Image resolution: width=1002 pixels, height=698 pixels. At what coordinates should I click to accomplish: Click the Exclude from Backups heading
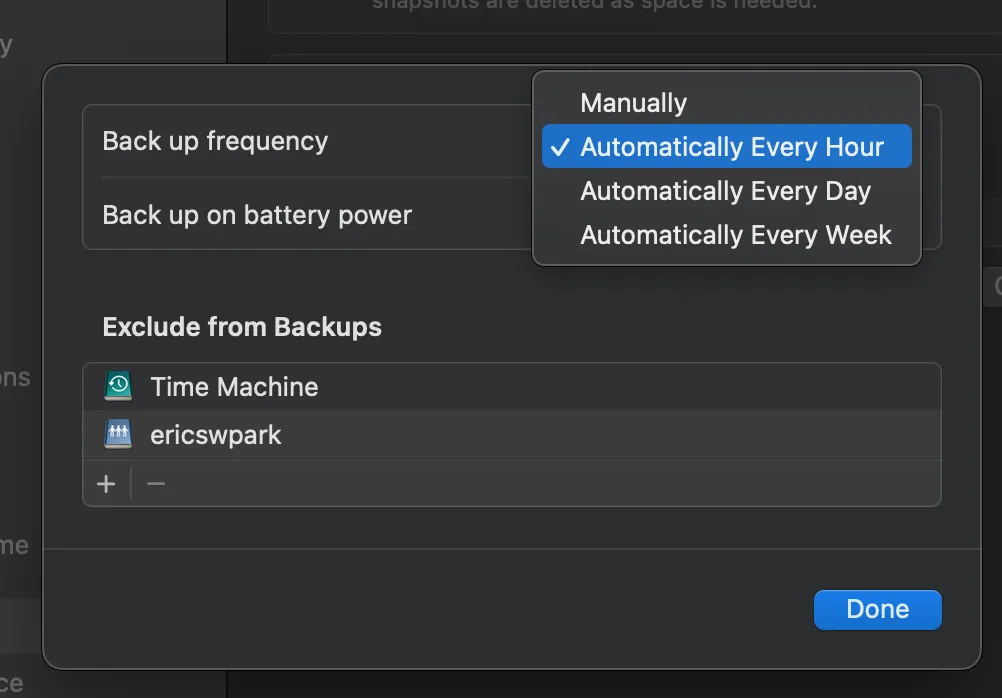pos(242,327)
